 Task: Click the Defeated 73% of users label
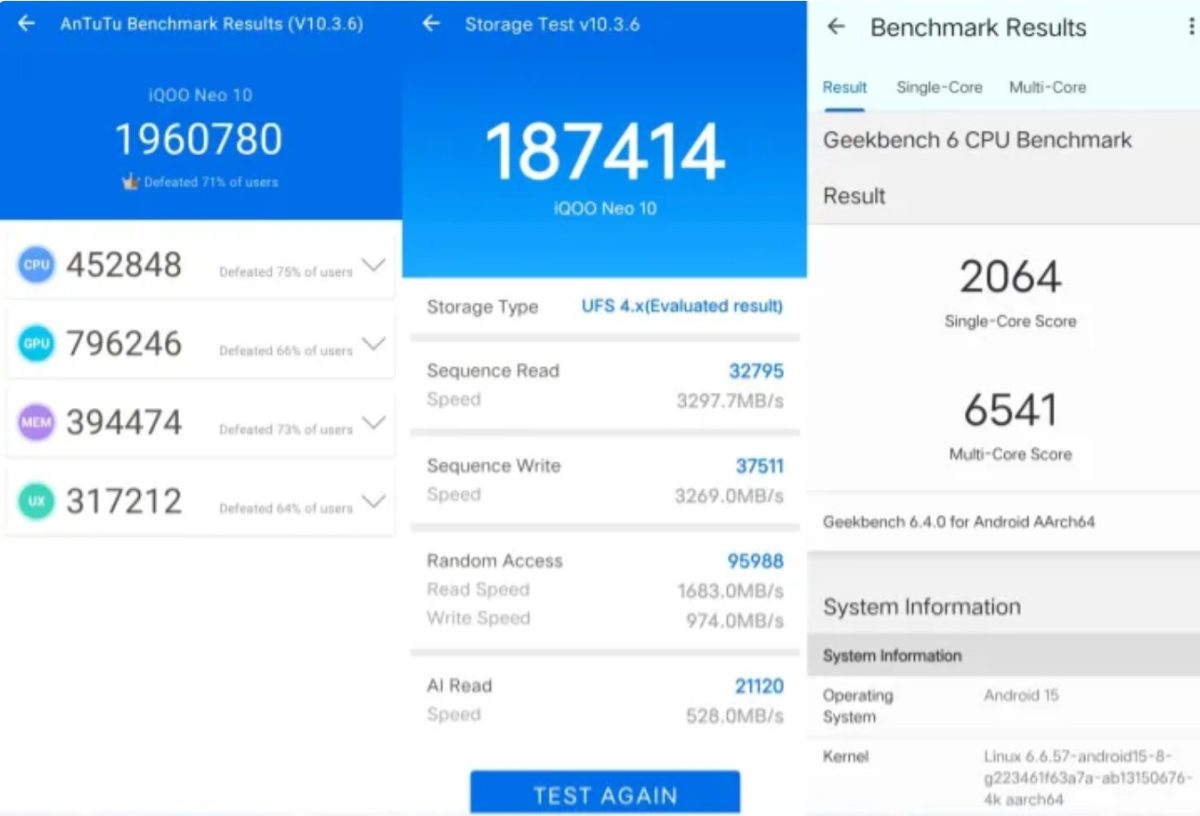pos(286,430)
